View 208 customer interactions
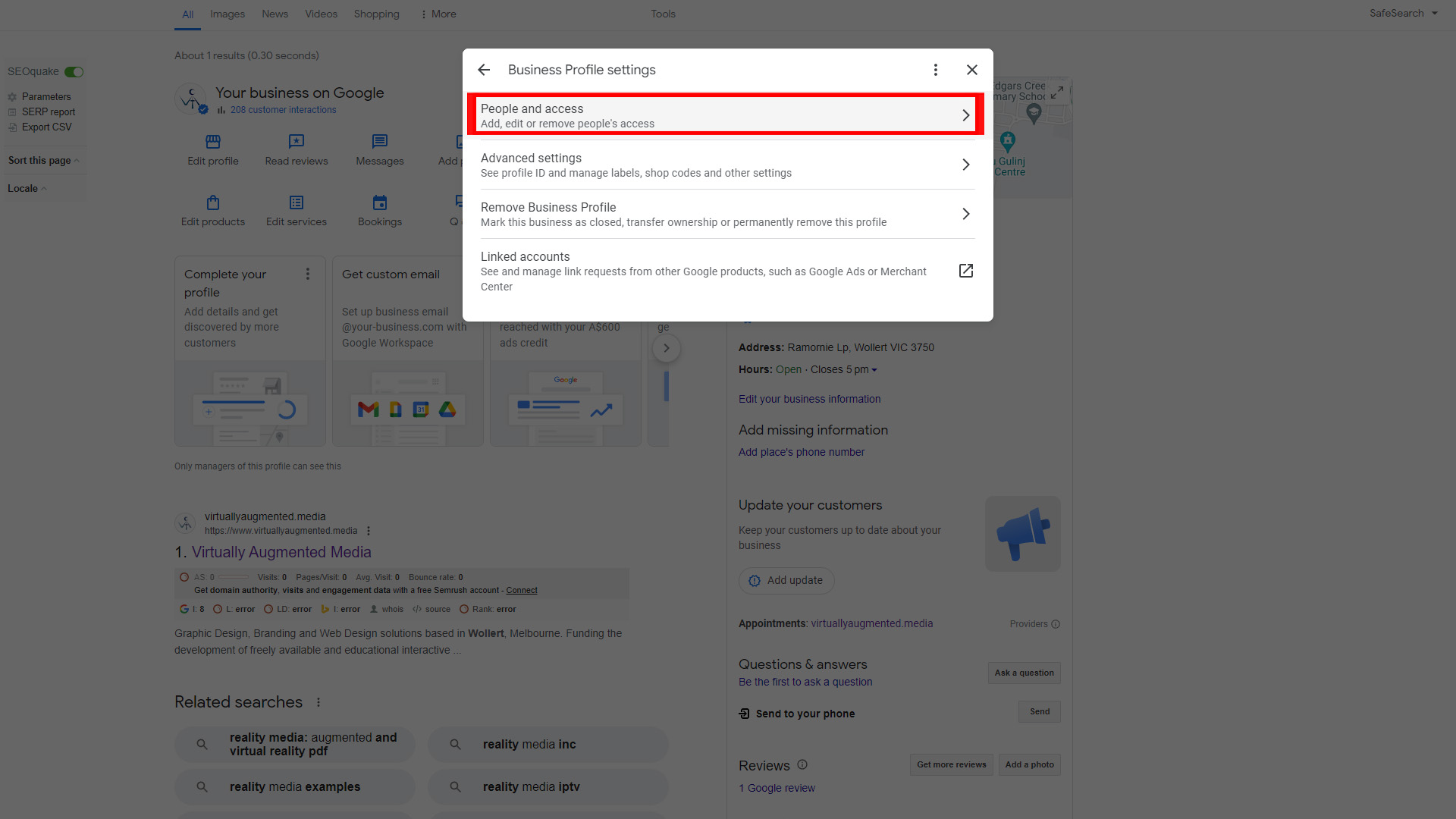Viewport: 1456px width, 819px height. tap(284, 110)
